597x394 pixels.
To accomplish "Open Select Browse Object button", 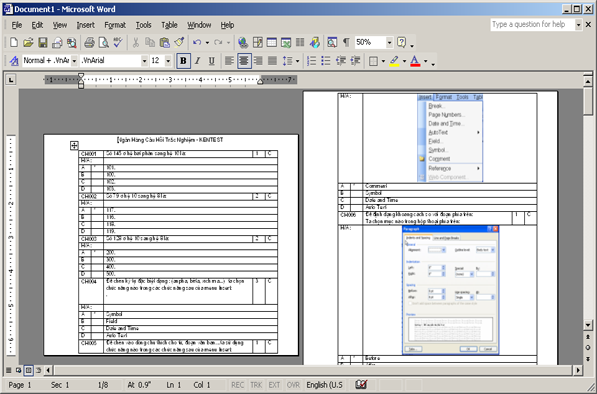I will click(x=588, y=348).
